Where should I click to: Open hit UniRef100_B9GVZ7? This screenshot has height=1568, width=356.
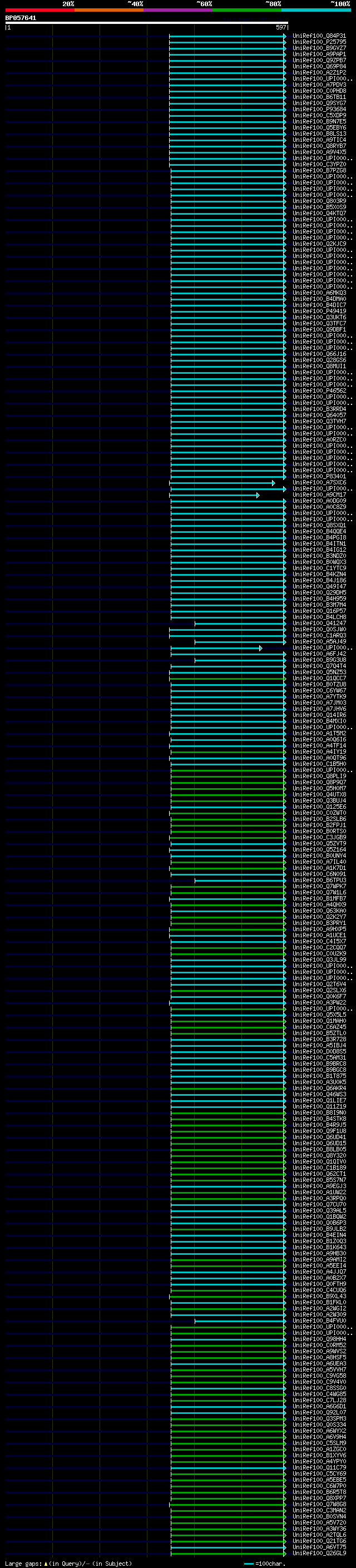tap(319, 48)
